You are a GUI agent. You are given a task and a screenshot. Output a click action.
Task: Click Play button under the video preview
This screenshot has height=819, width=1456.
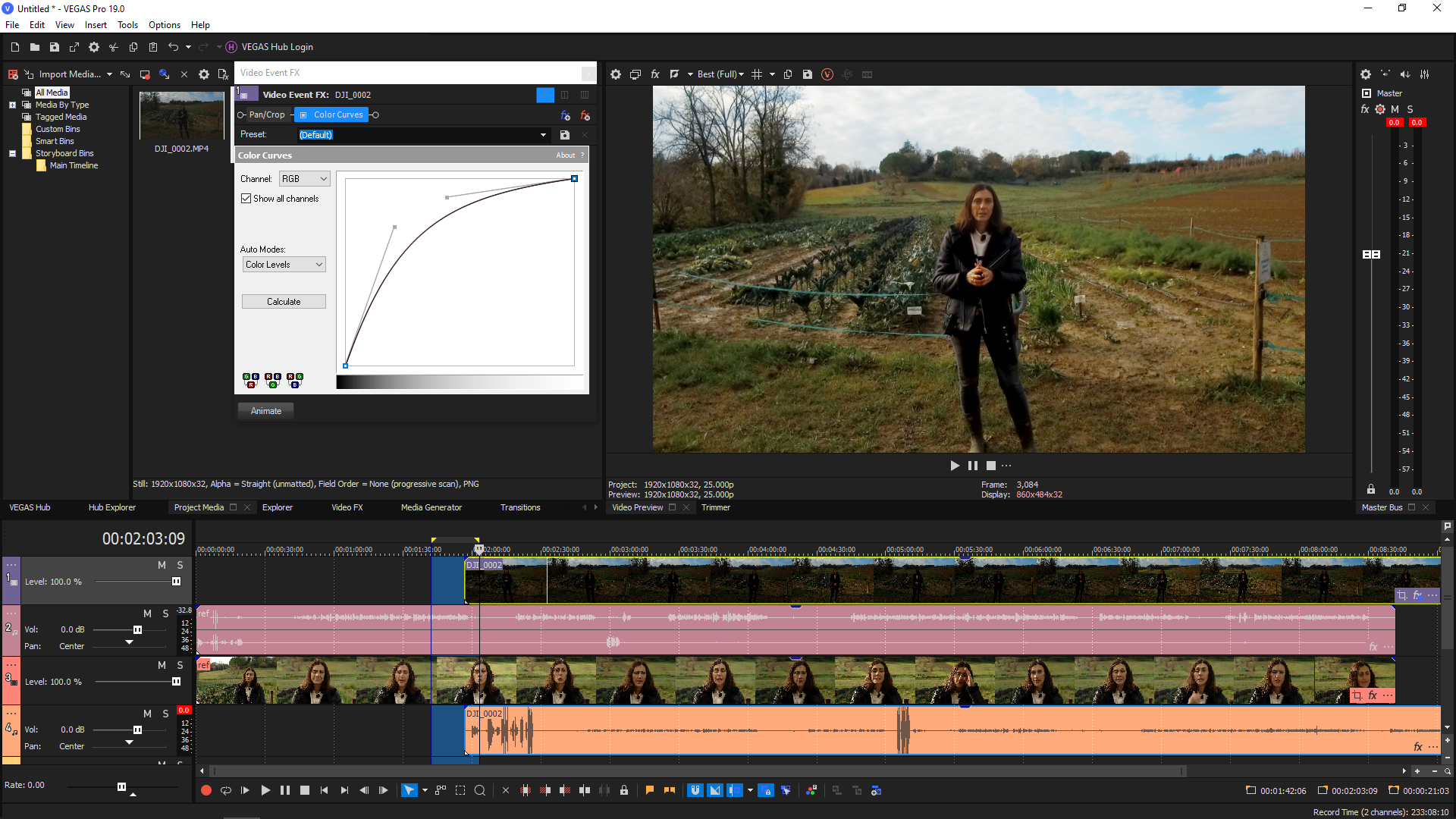pos(955,466)
